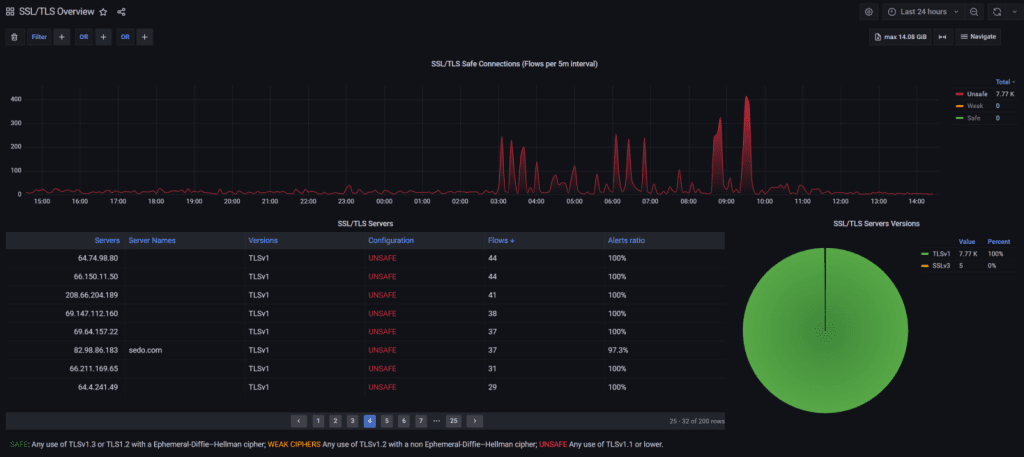
Task: Jump to page 25 in pagination
Action: click(x=453, y=421)
